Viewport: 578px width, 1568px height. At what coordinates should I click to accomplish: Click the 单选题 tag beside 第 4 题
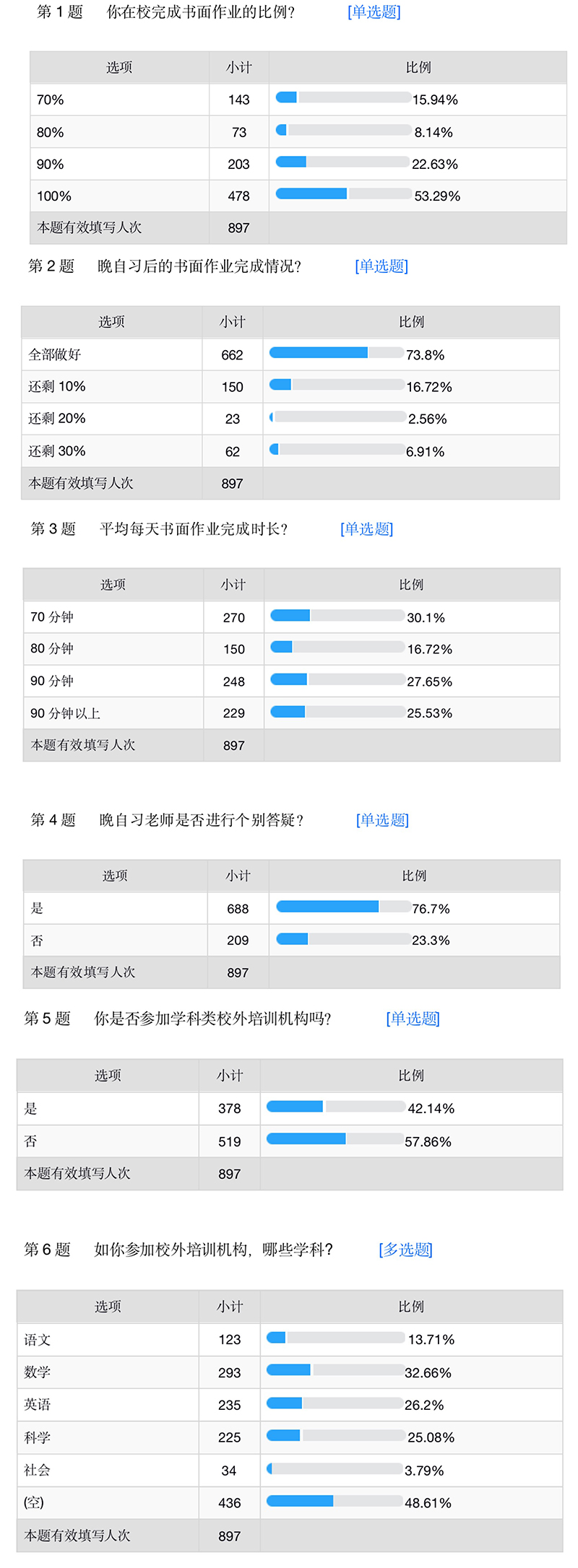tap(382, 820)
